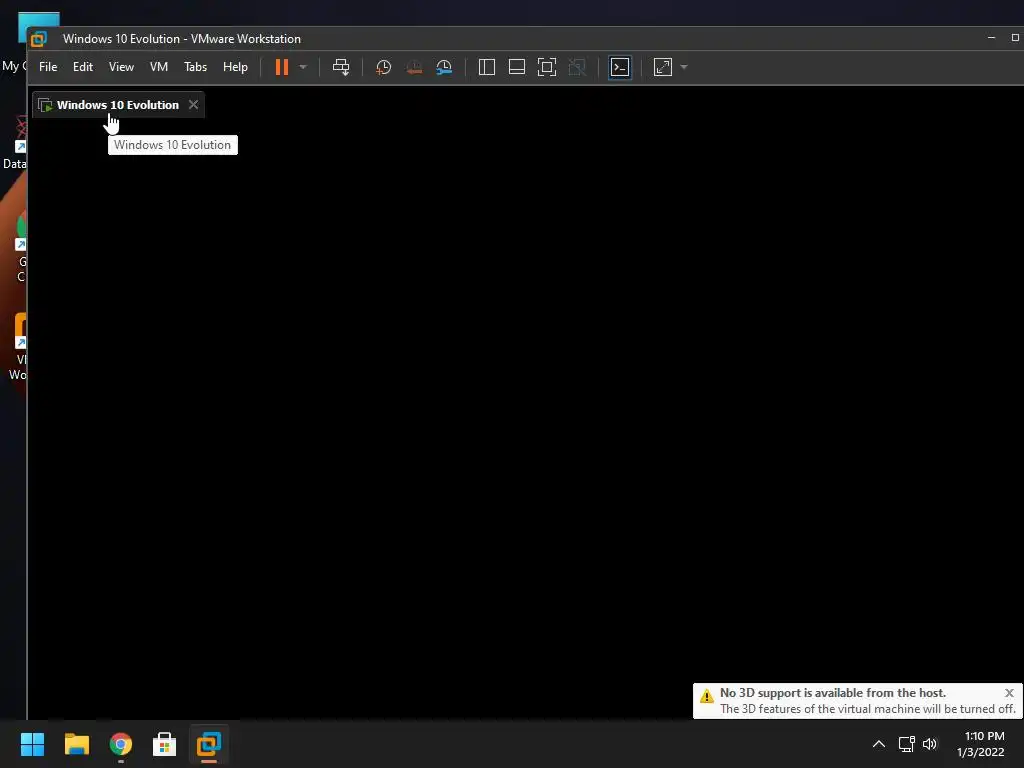Viewport: 1024px width, 768px height.
Task: Open the snapshot manager
Action: pos(444,67)
